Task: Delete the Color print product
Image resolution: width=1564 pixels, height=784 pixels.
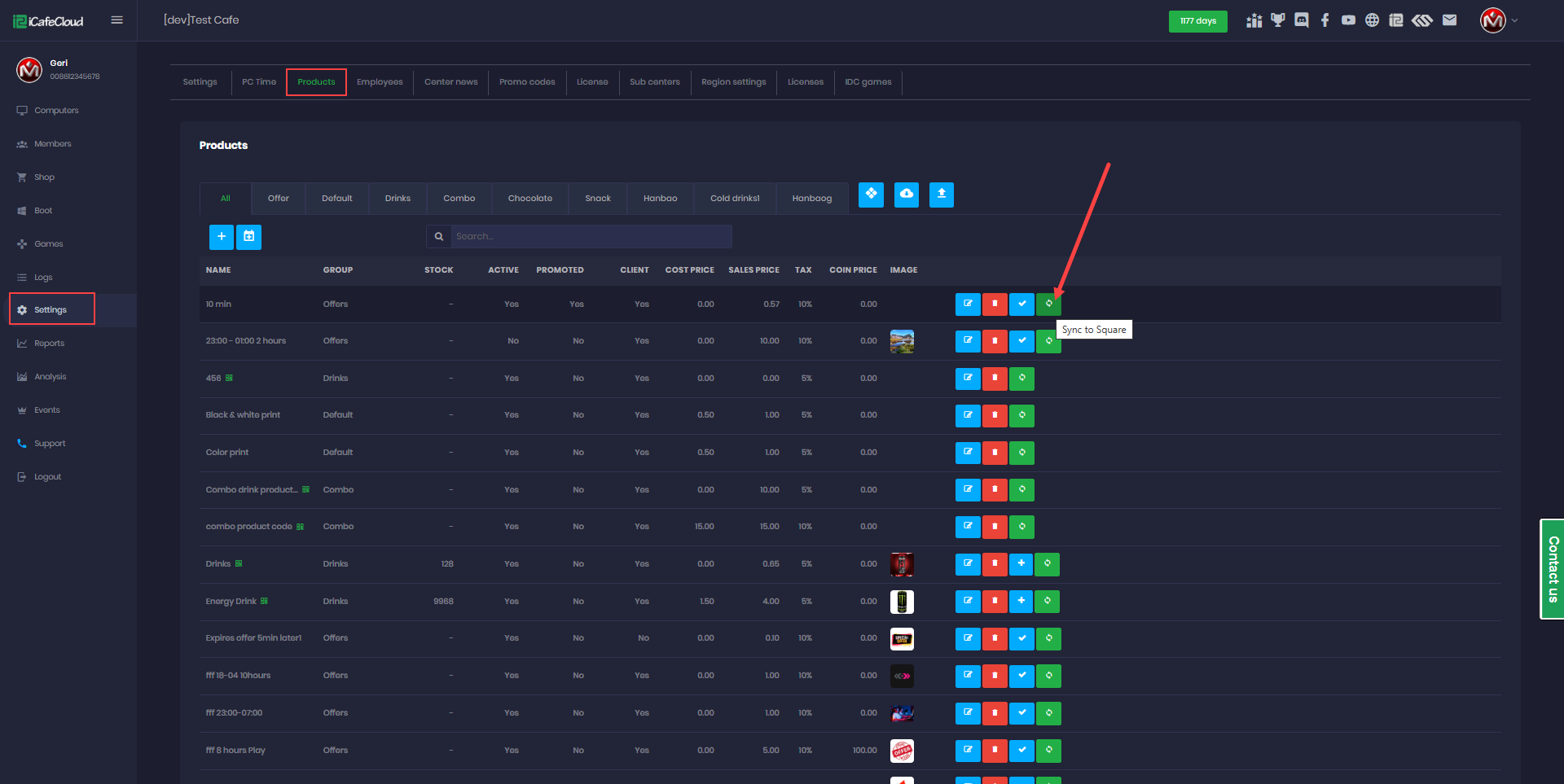Action: 995,453
